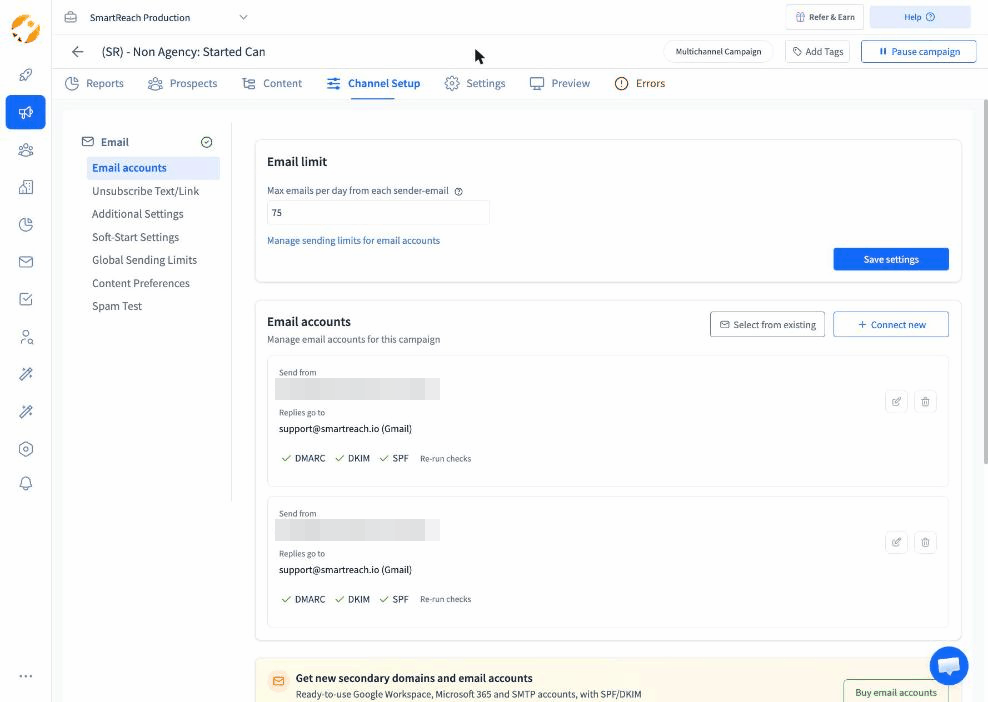The image size is (988, 702).
Task: Open the pie chart reports sidebar icon
Action: 26,224
